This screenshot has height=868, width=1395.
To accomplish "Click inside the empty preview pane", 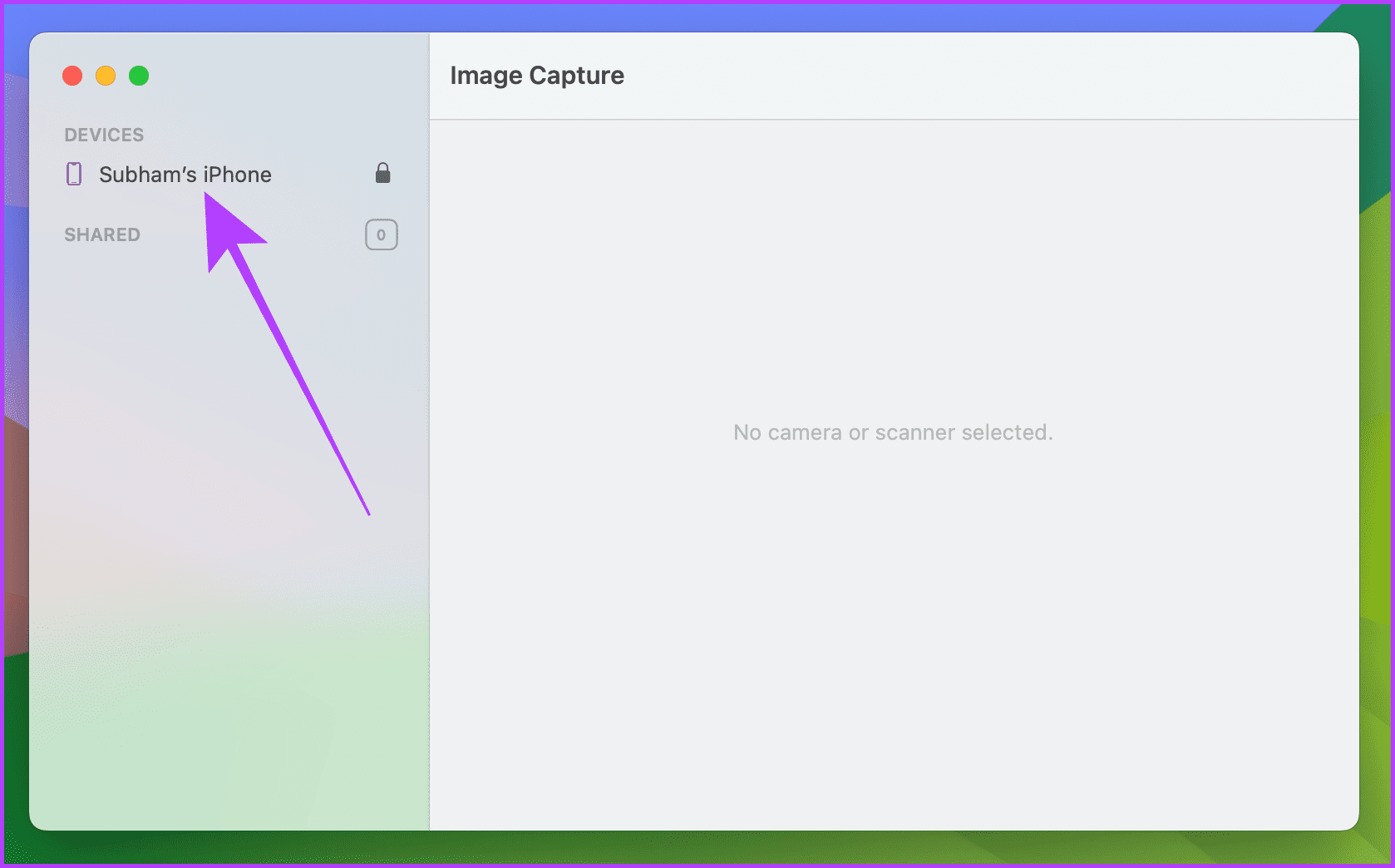I will (x=892, y=582).
